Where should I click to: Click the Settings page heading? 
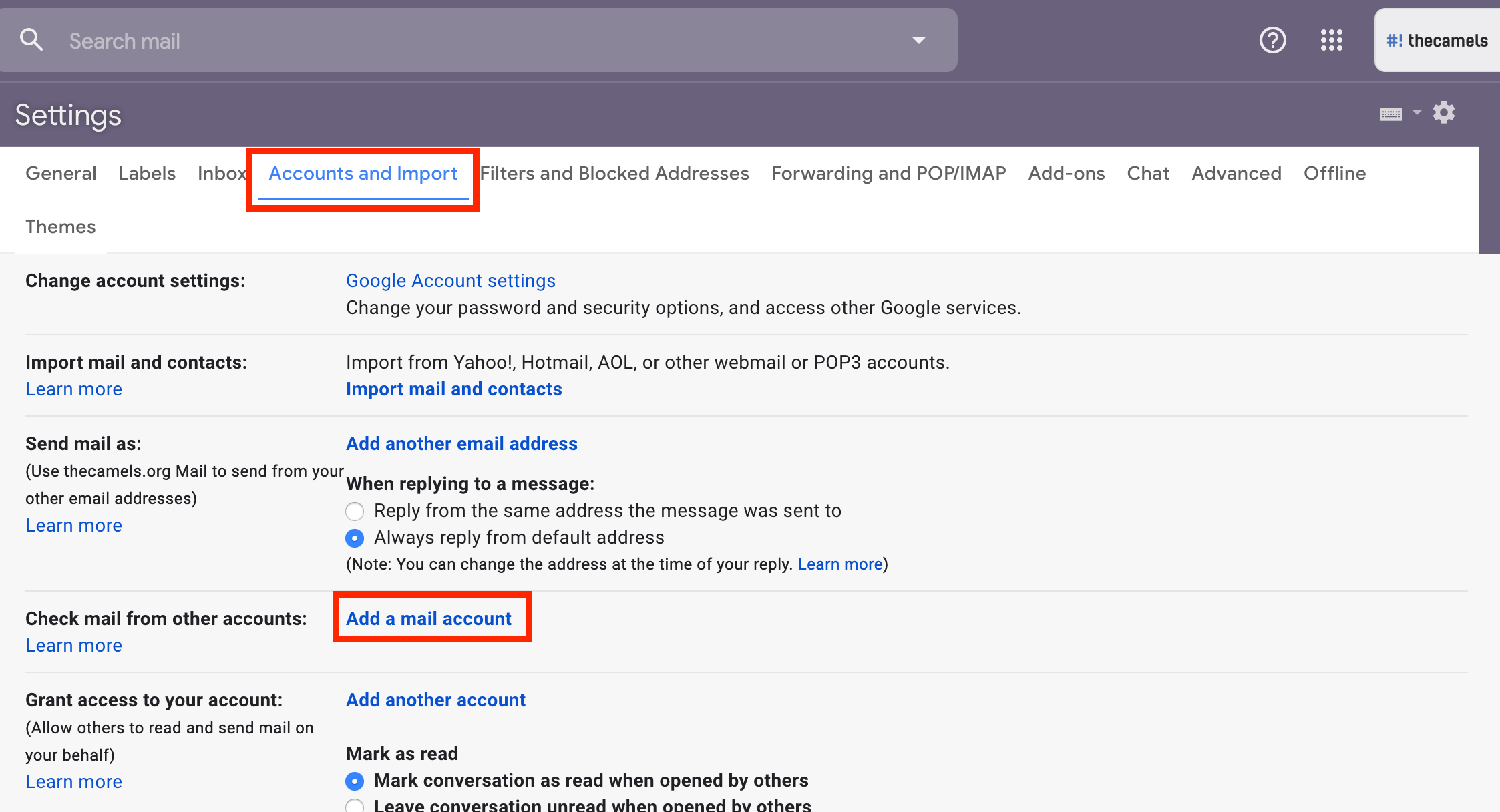click(68, 116)
